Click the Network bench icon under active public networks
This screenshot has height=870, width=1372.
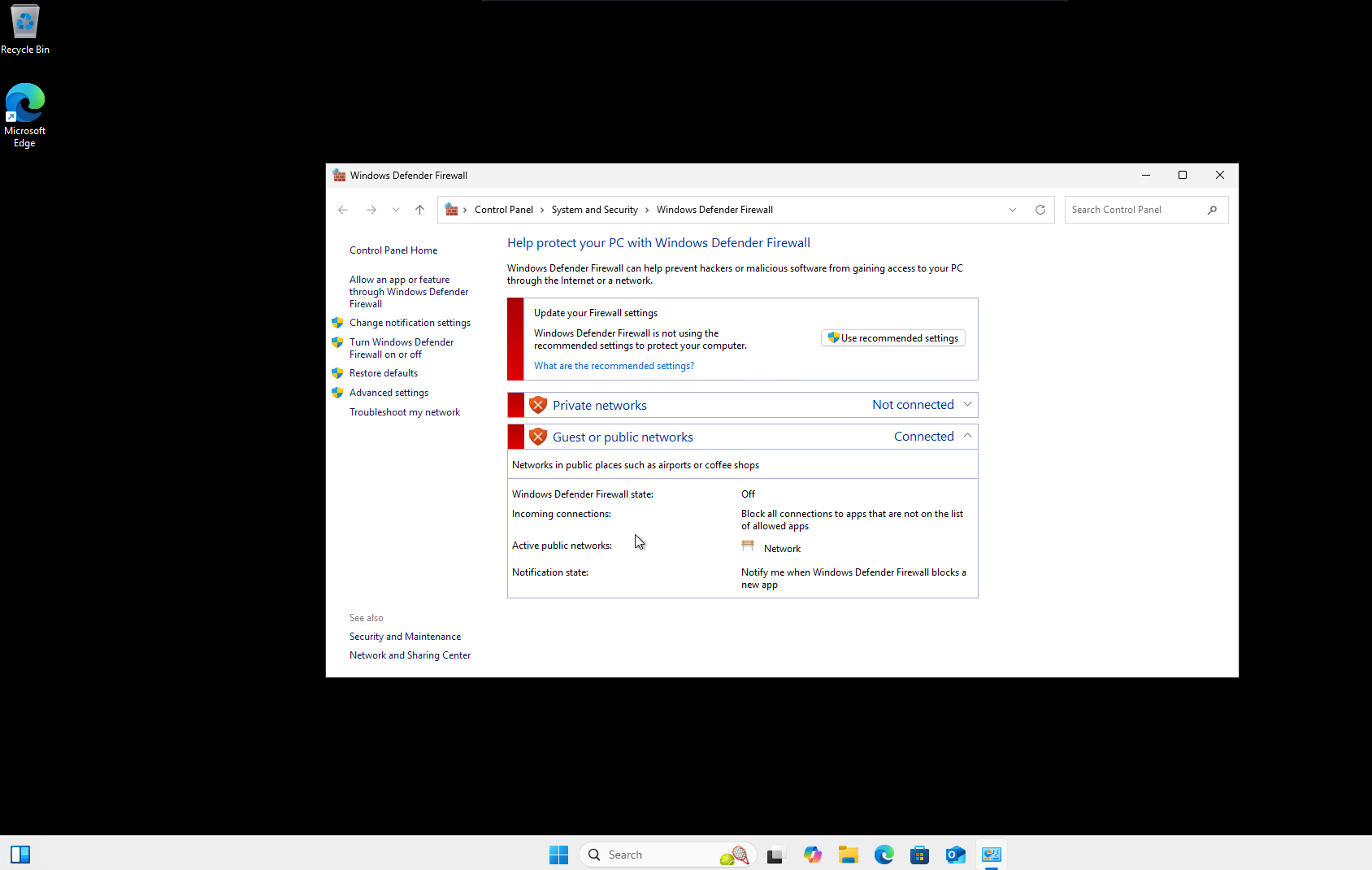coord(748,546)
